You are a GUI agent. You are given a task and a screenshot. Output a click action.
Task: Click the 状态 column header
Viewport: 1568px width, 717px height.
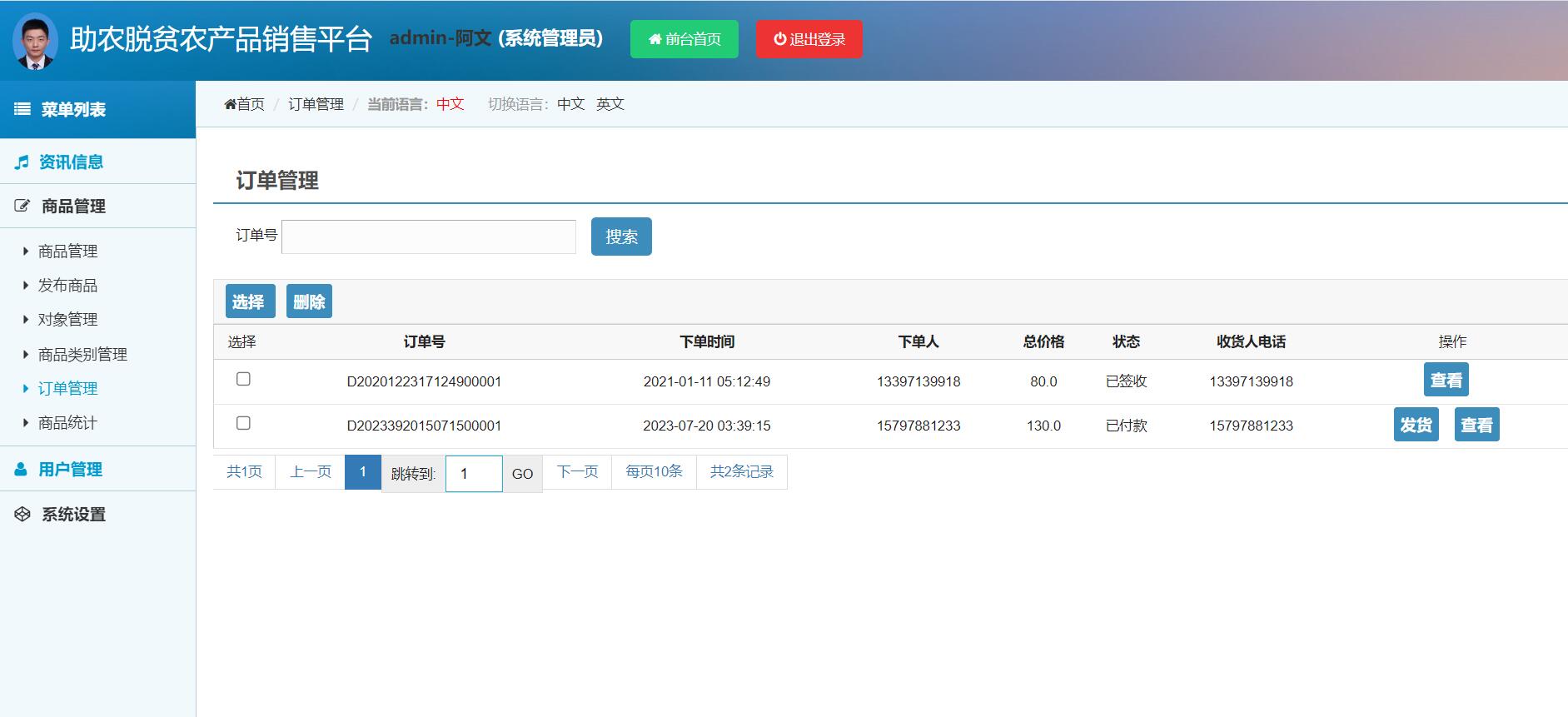(x=1126, y=341)
